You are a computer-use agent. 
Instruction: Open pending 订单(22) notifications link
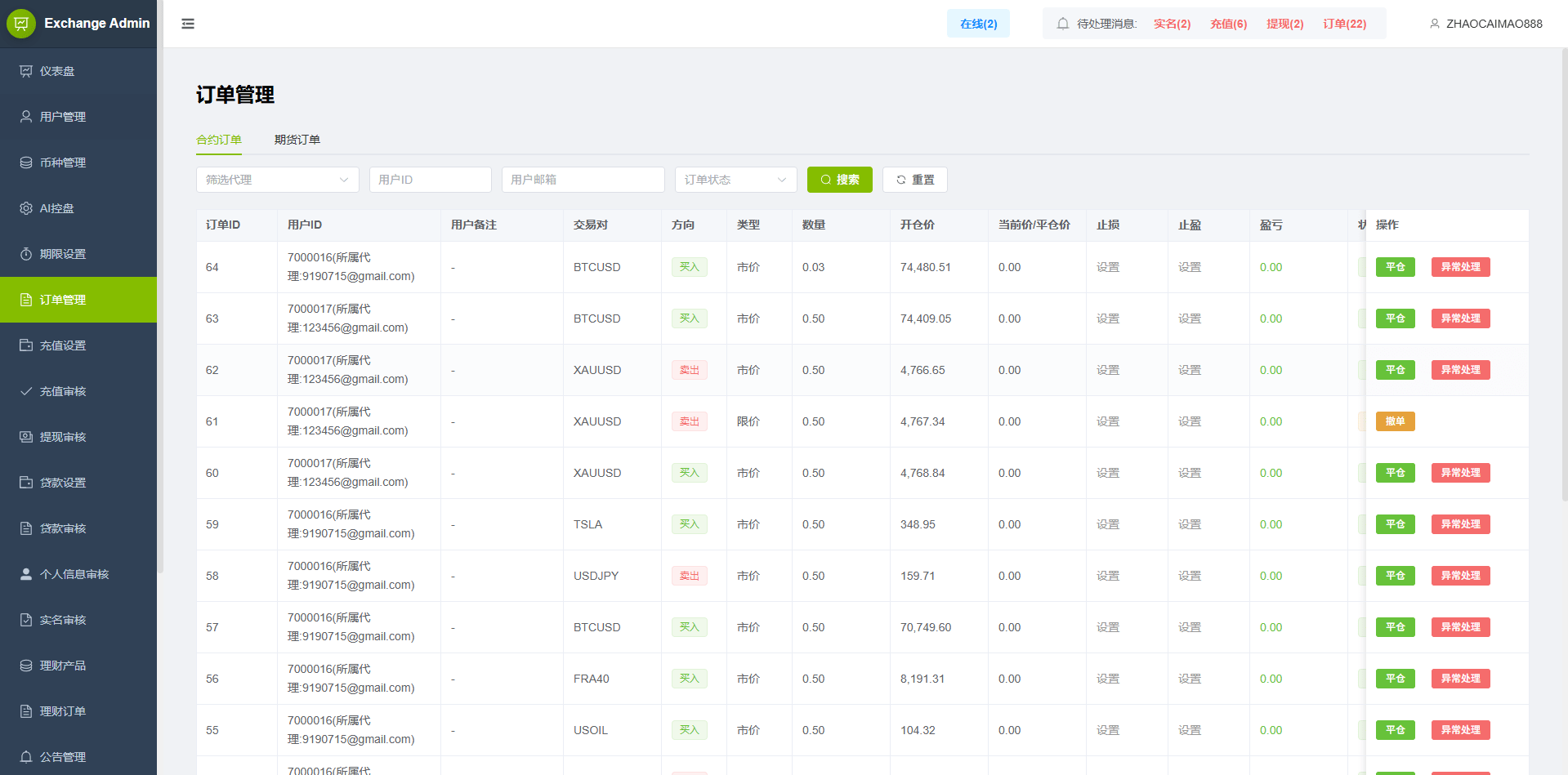(x=1344, y=24)
